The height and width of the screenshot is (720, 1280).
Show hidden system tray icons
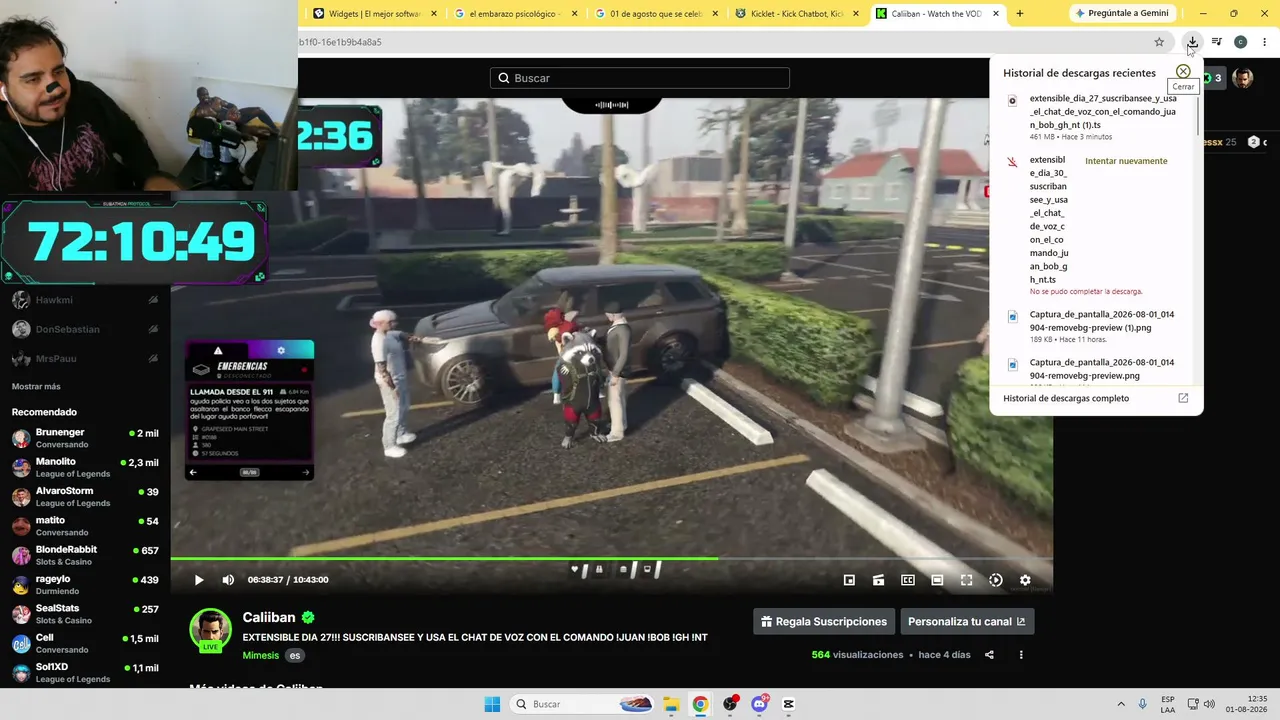[x=1120, y=704]
